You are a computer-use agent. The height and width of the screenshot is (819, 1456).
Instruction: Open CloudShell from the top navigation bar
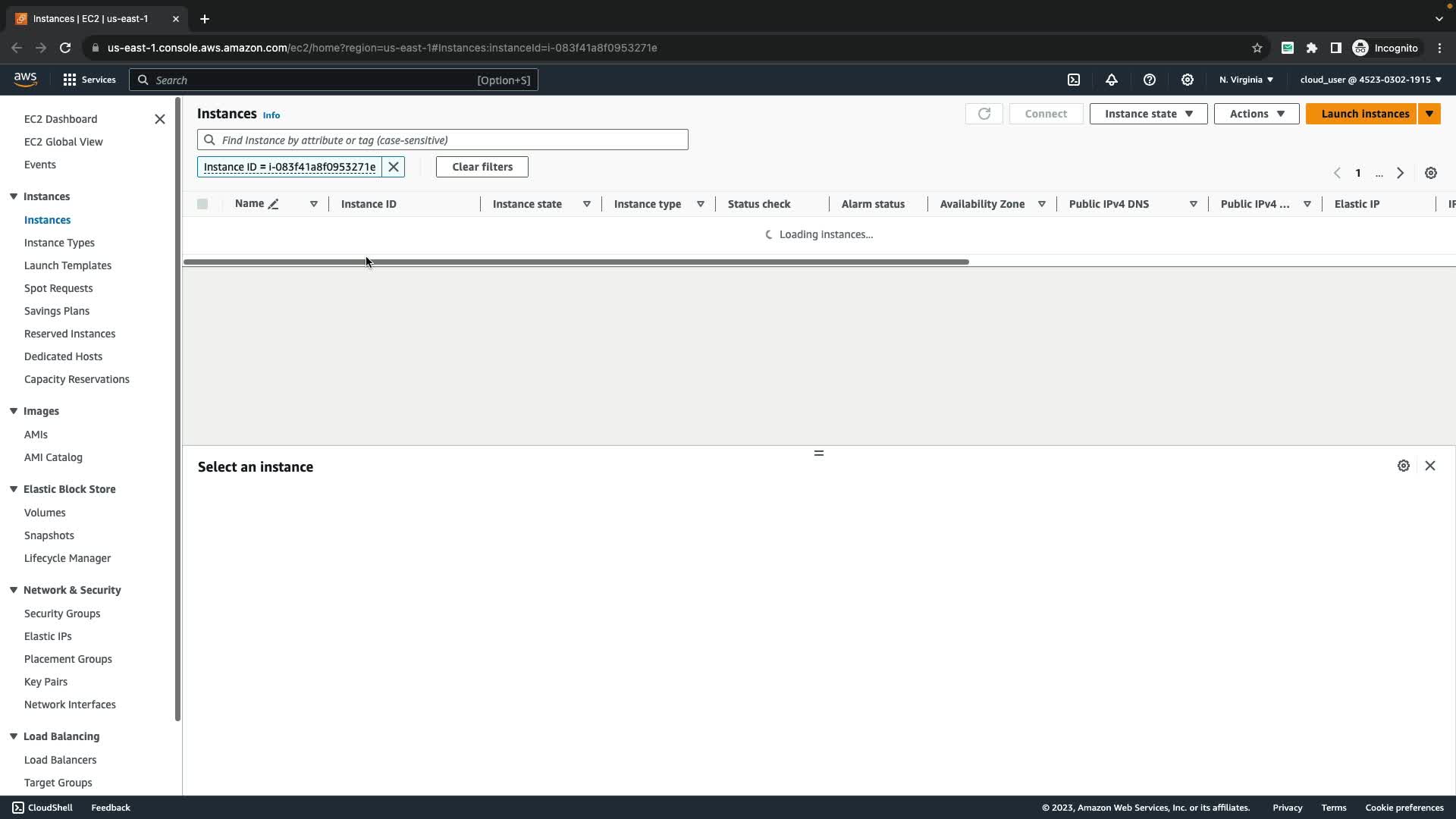point(1074,80)
